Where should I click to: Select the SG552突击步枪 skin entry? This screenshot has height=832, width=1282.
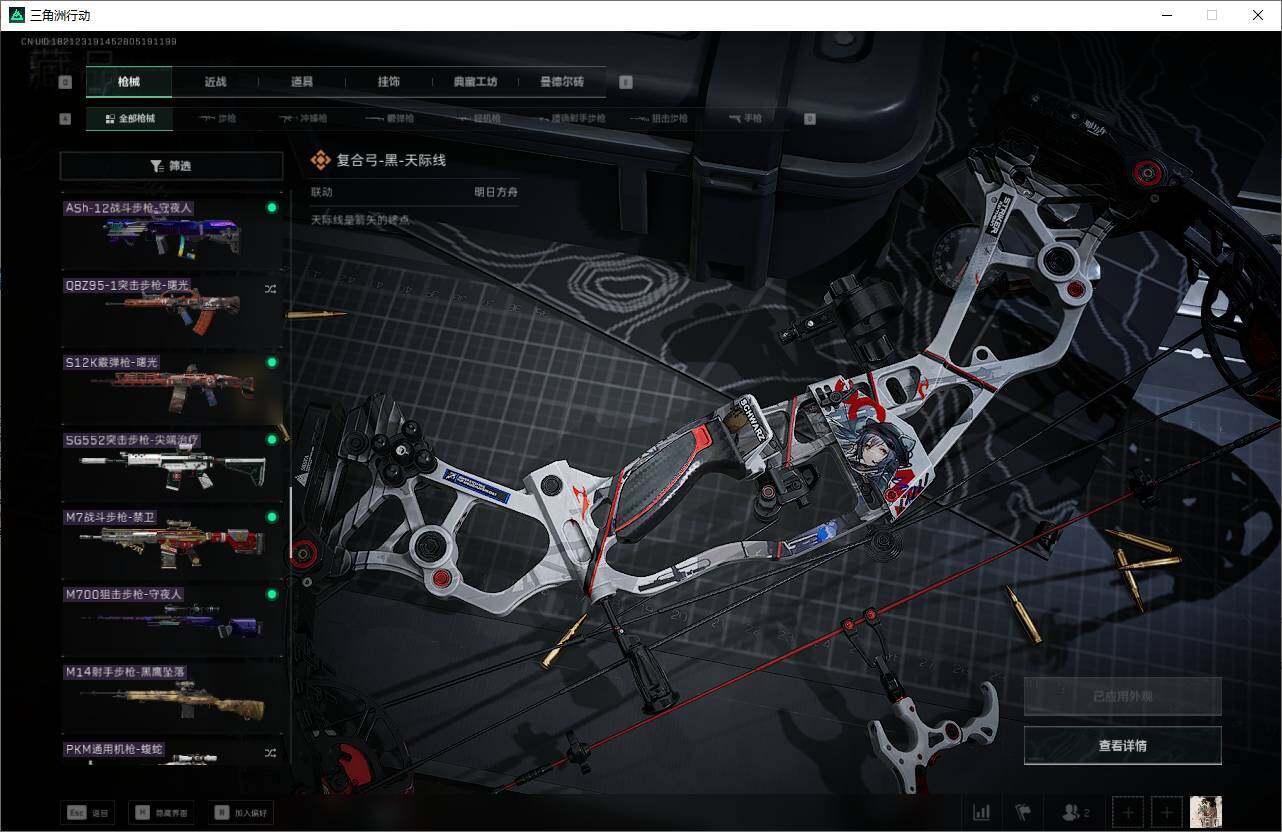coord(172,464)
